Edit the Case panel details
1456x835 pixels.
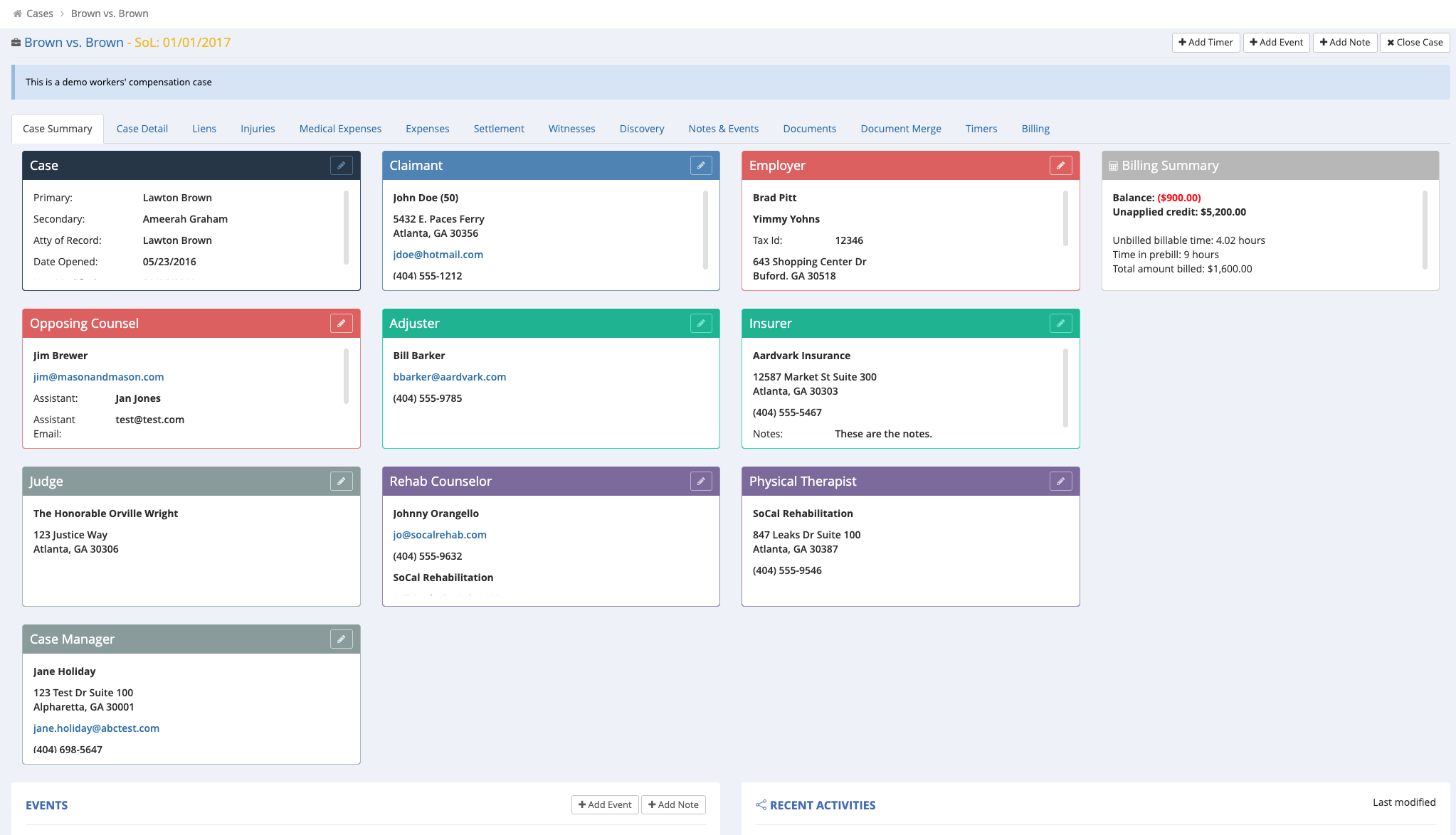click(x=342, y=165)
